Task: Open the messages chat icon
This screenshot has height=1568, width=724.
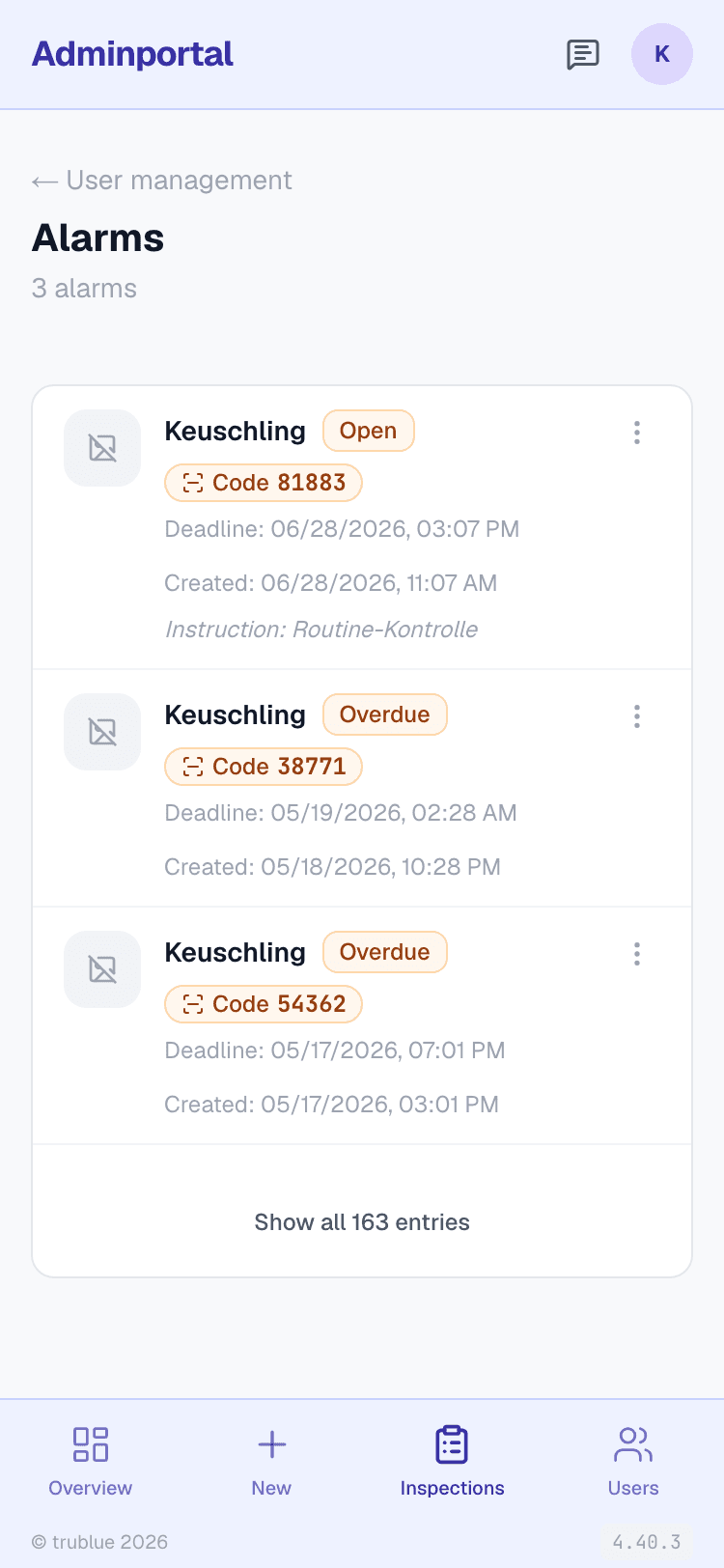Action: coord(583,54)
